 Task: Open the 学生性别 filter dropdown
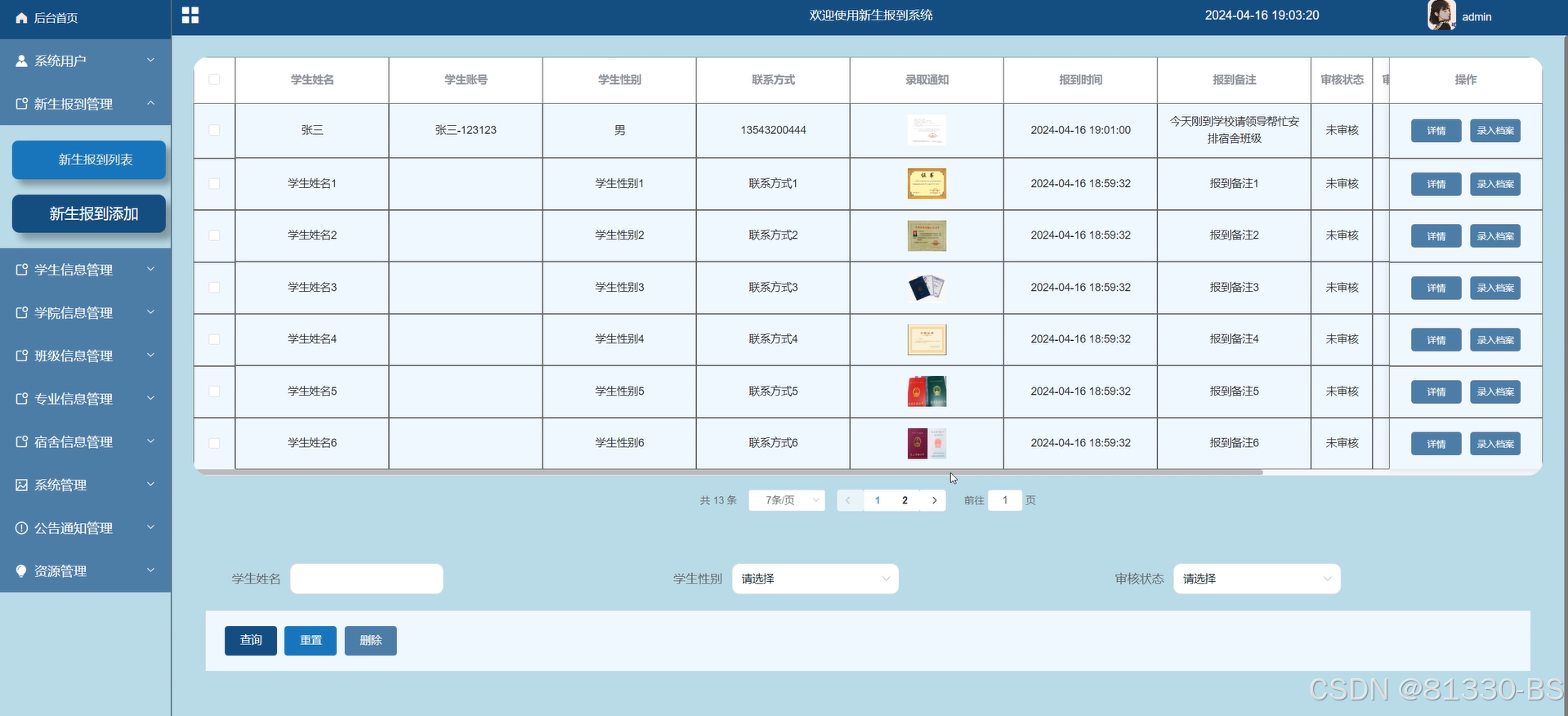tap(815, 579)
